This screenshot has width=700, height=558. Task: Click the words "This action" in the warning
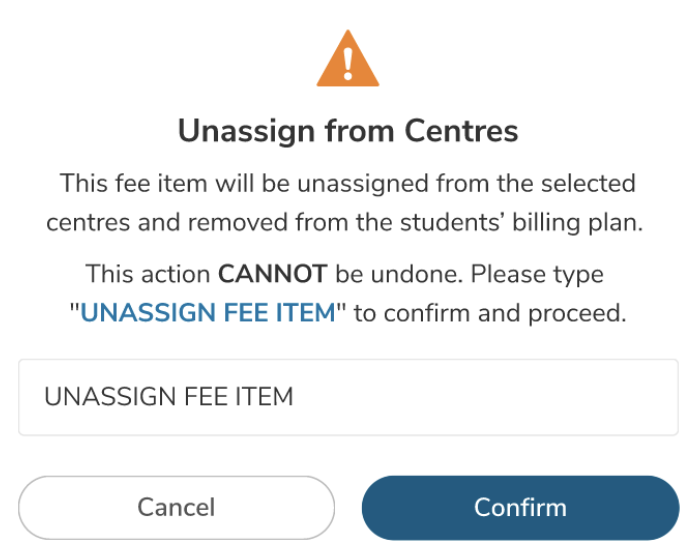click(148, 274)
